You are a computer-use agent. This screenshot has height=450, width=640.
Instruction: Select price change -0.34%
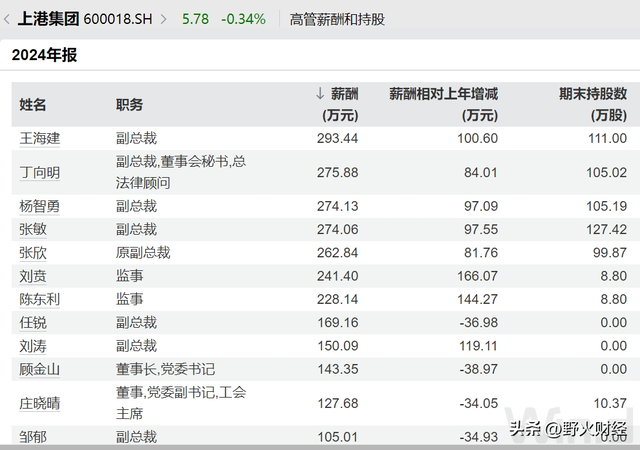click(243, 19)
